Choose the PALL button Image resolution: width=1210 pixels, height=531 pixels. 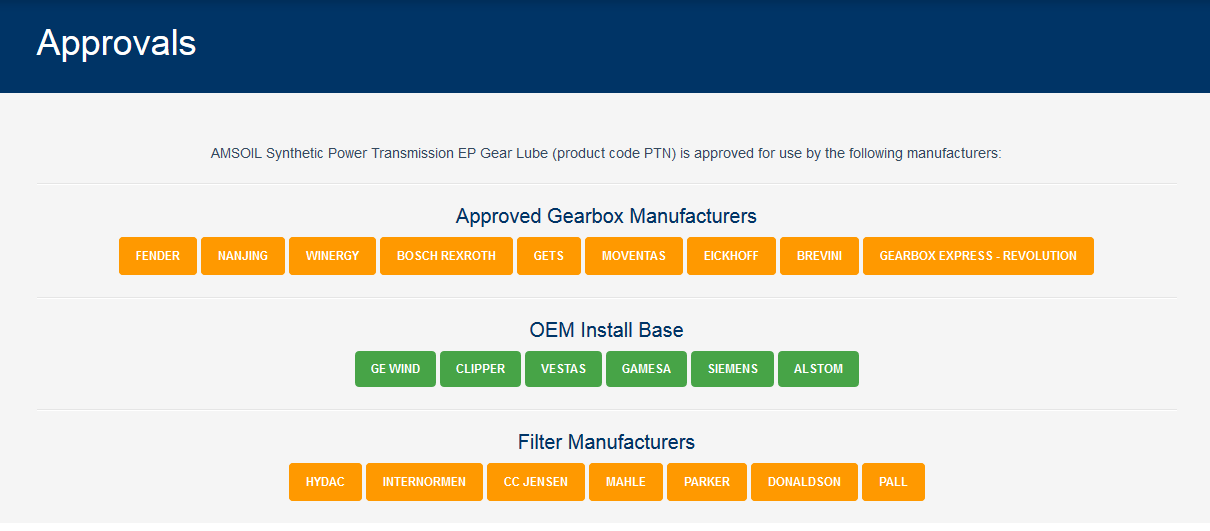(x=893, y=481)
